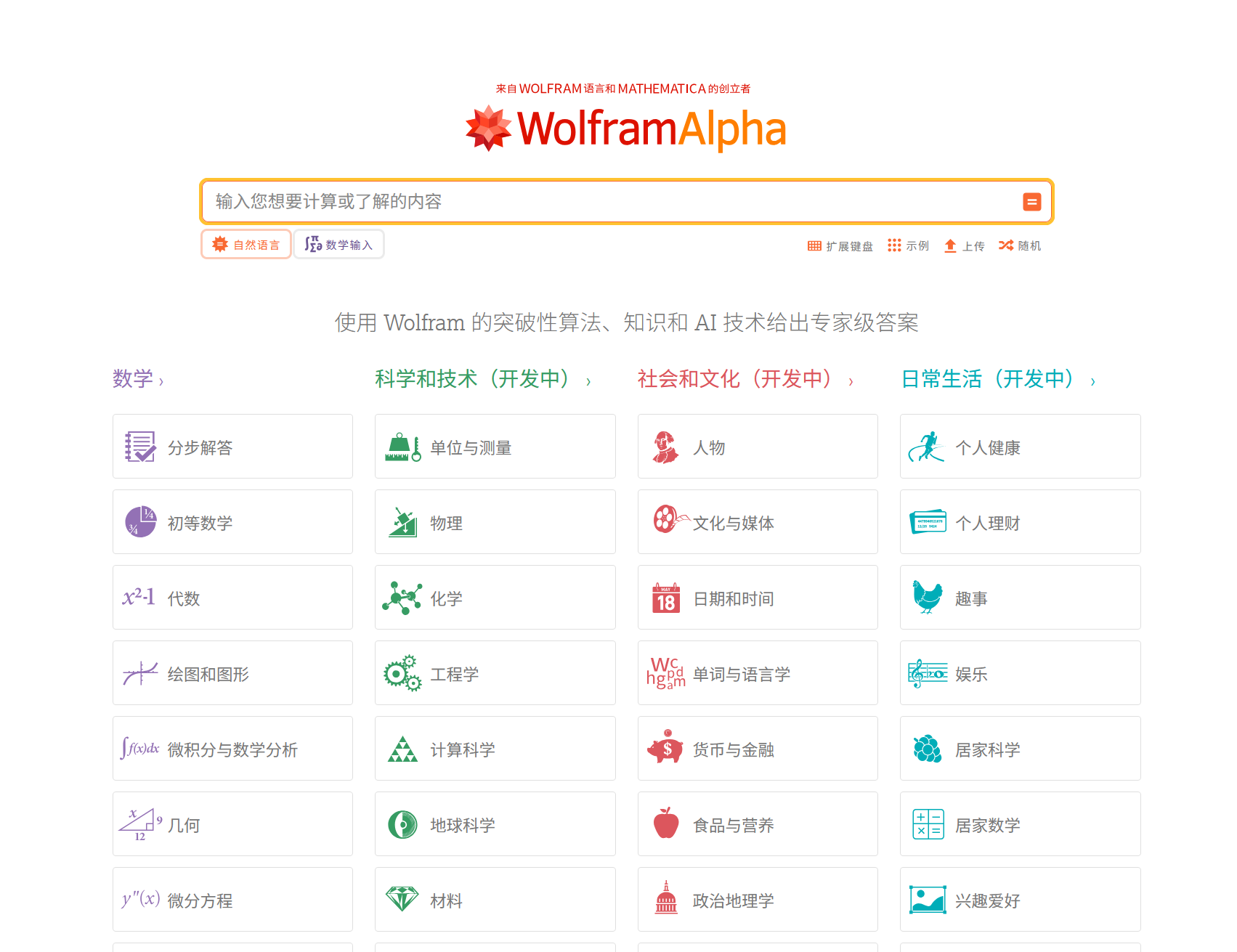This screenshot has width=1237, height=952.
Task: Click the 随机 random query icon
Action: 1006,245
